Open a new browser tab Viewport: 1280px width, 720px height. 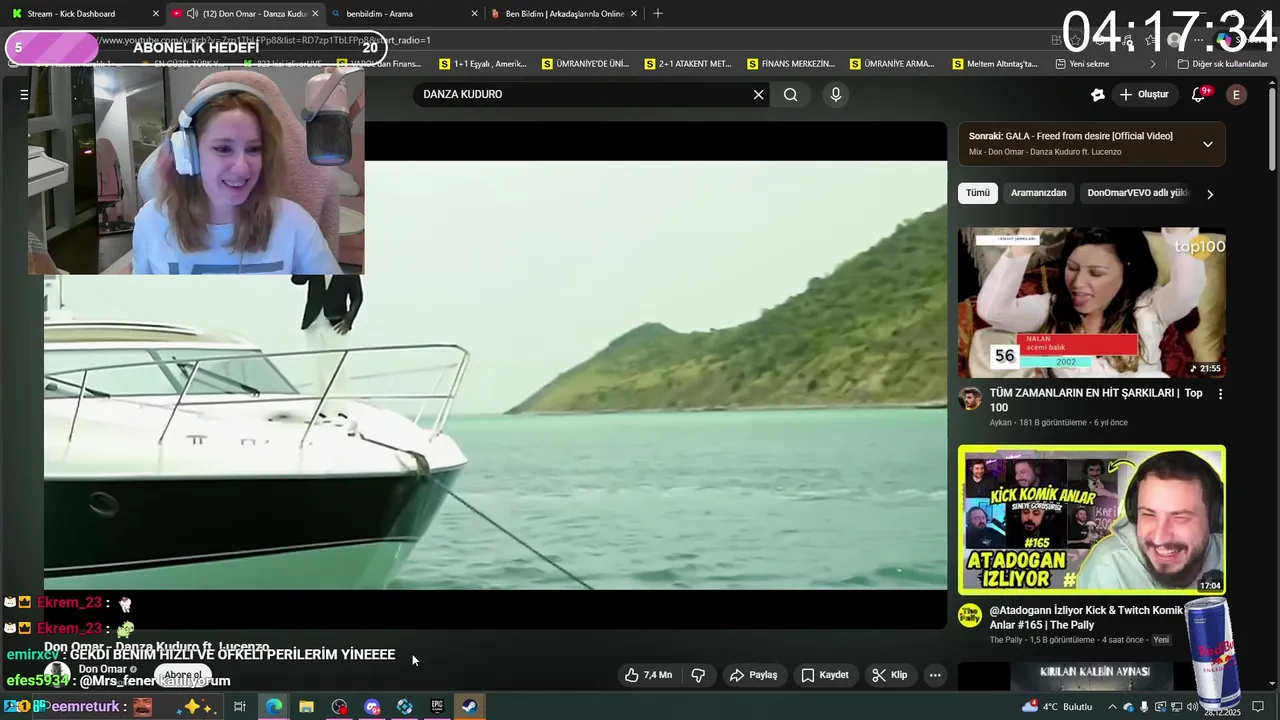click(657, 14)
